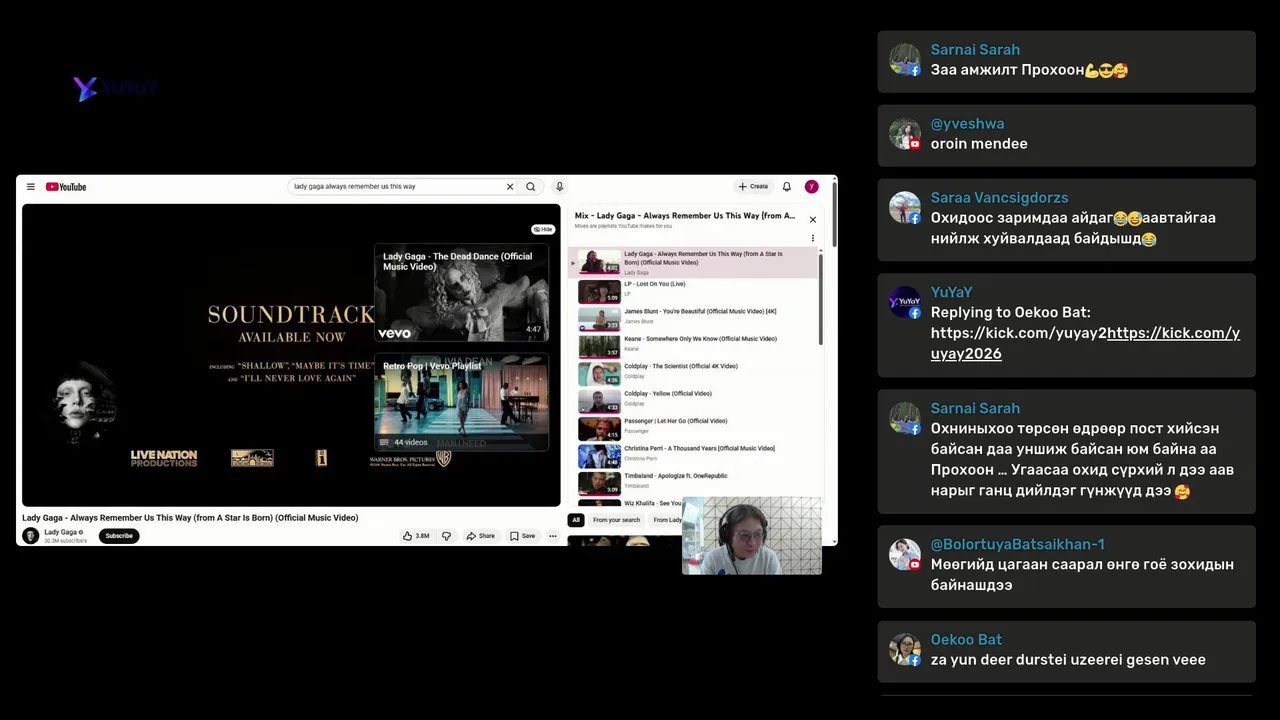This screenshot has width=1280, height=720.
Task: Subscribe to the Lady Gaga channel
Action: pos(119,536)
